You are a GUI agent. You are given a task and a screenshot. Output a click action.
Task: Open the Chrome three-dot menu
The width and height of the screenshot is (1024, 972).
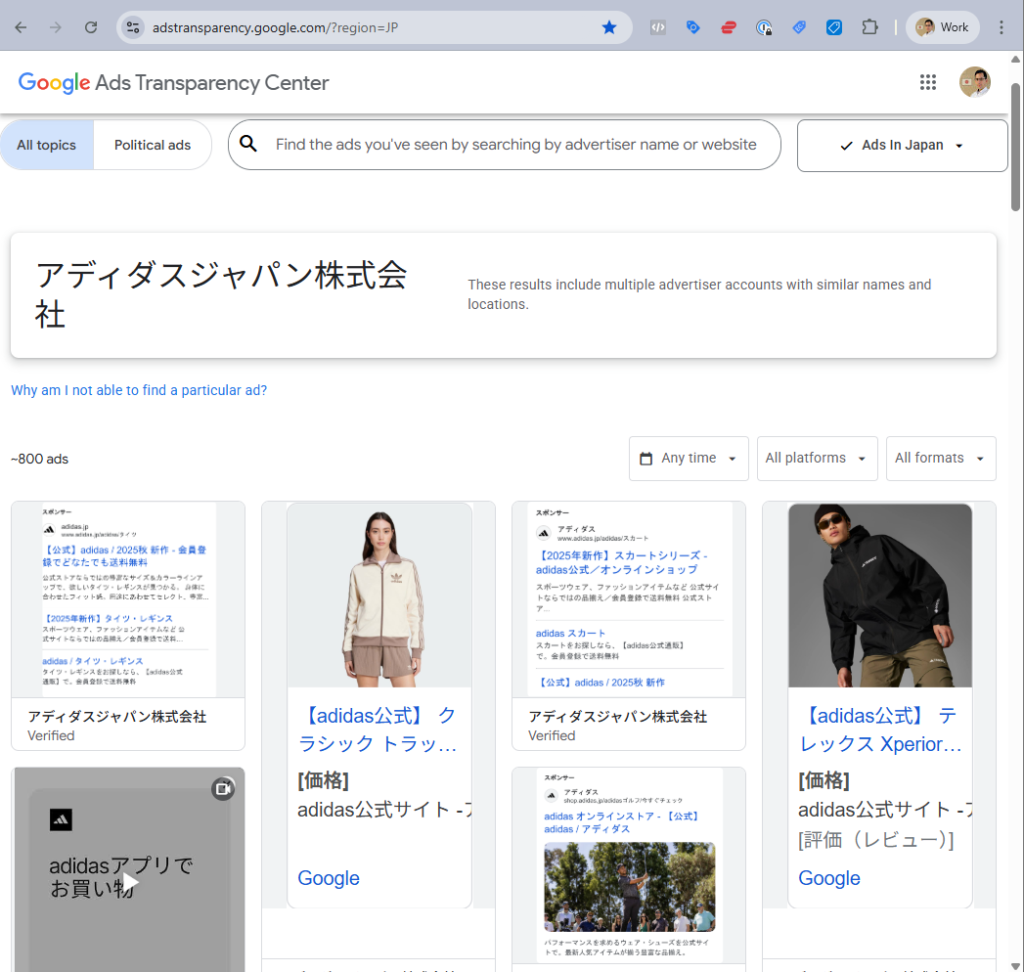pos(1001,27)
